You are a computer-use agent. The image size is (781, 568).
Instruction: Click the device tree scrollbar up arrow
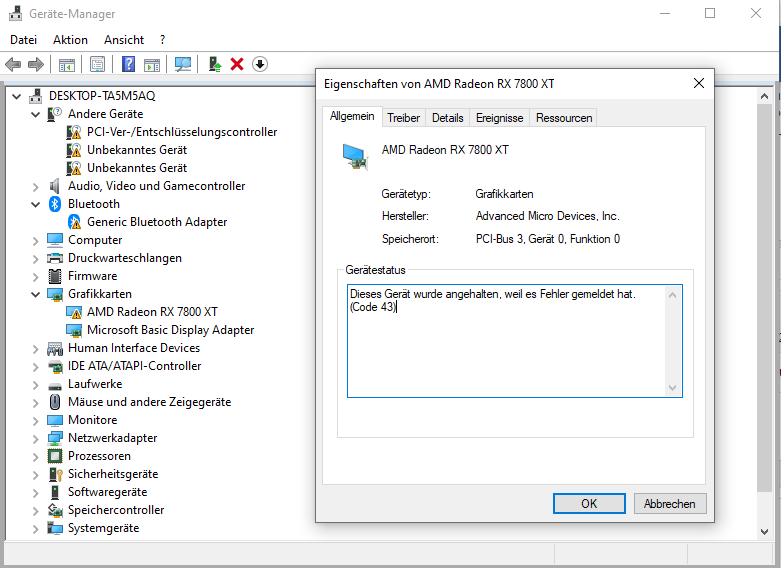point(765,96)
